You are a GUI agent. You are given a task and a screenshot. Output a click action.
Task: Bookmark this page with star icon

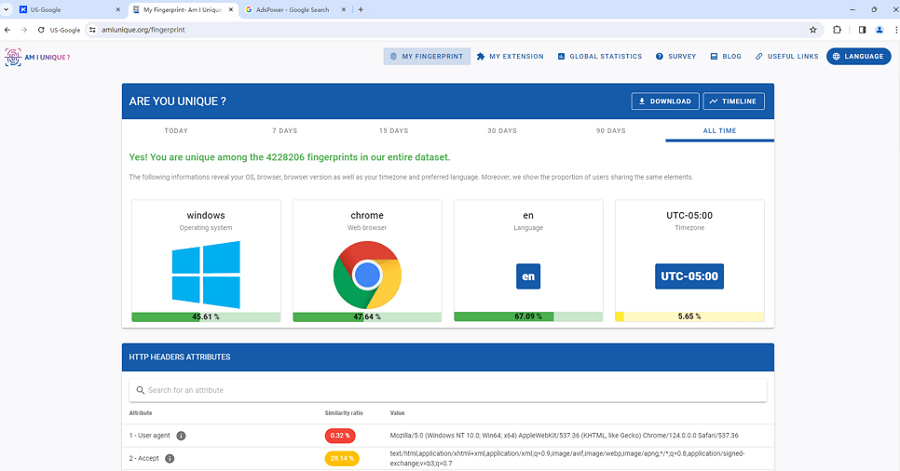click(813, 30)
